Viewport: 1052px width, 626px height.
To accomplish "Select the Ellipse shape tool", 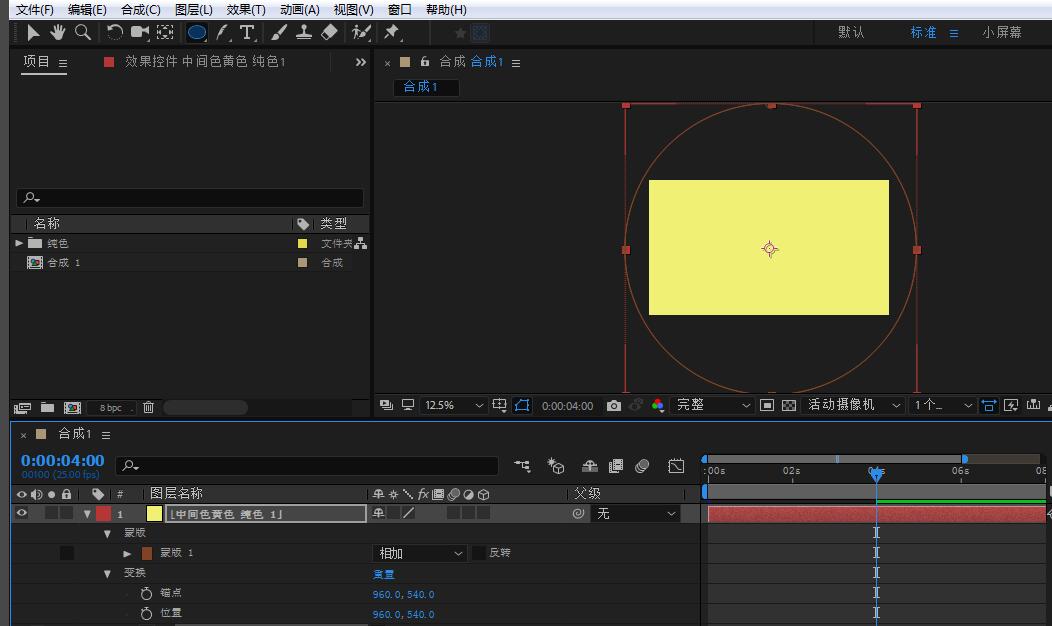I will pyautogui.click(x=197, y=33).
